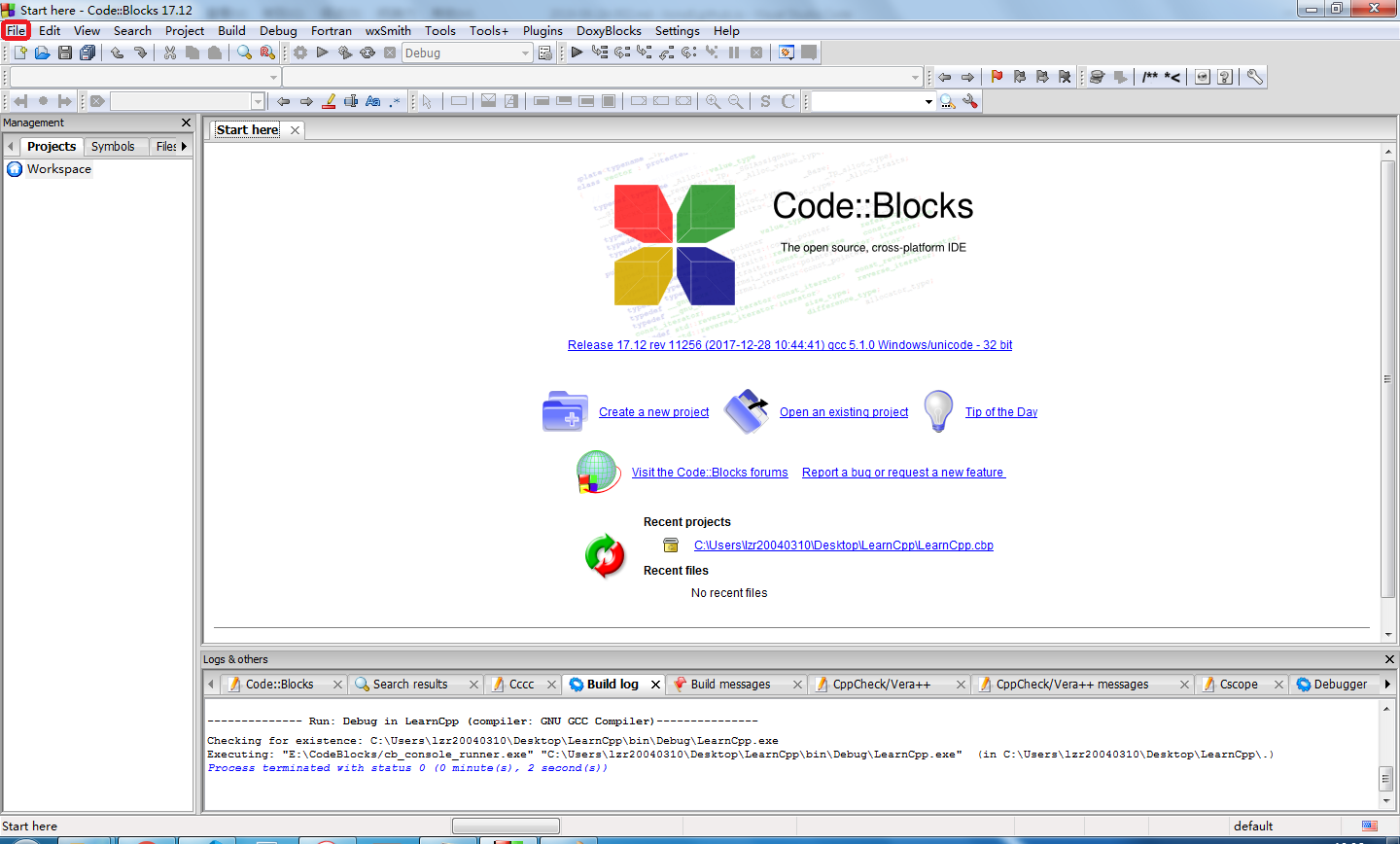Image resolution: width=1400 pixels, height=844 pixels.
Task: Click the Show select target dialog icon
Action: coord(545,53)
